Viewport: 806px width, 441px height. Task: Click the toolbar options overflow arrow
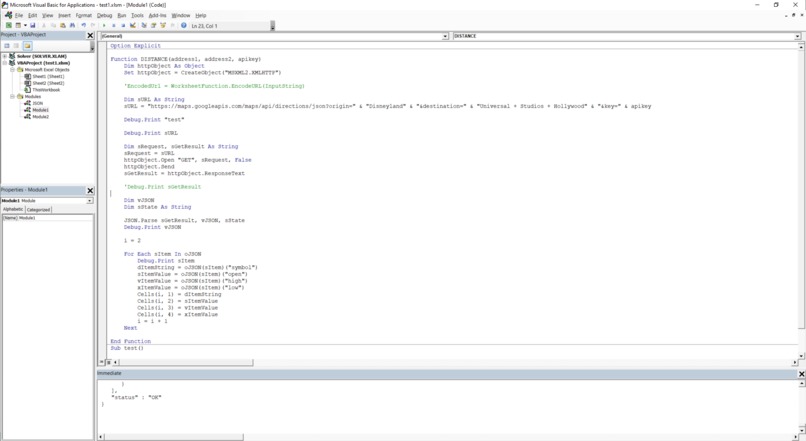[x=272, y=26]
